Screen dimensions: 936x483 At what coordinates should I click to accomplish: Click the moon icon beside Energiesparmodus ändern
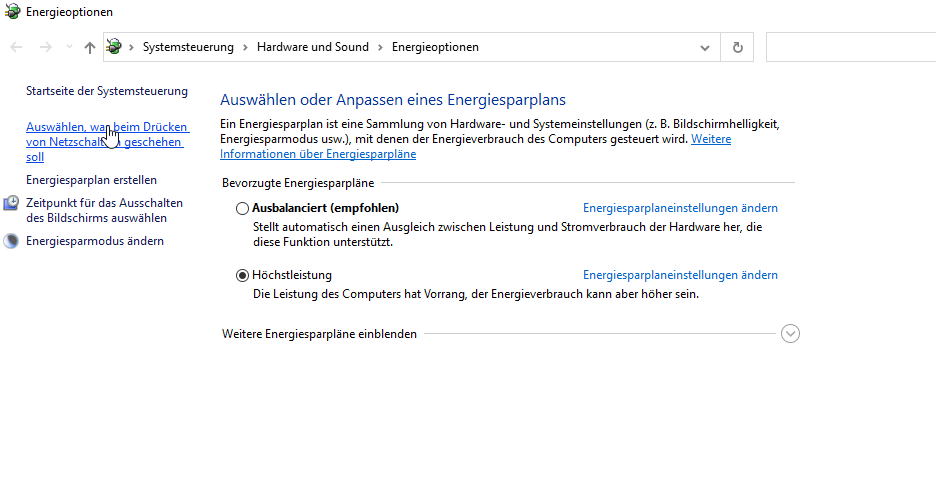11,241
